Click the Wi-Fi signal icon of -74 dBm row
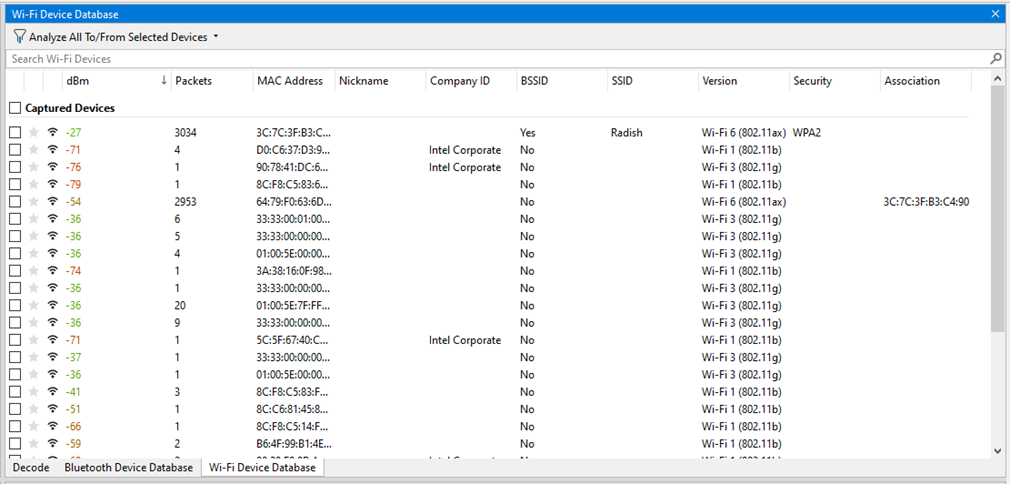Image resolution: width=1010 pixels, height=484 pixels. [x=53, y=271]
